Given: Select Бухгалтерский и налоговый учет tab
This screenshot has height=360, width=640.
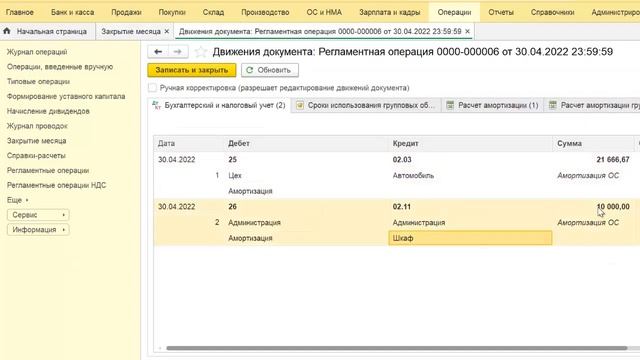Looking at the screenshot, I should (x=219, y=105).
